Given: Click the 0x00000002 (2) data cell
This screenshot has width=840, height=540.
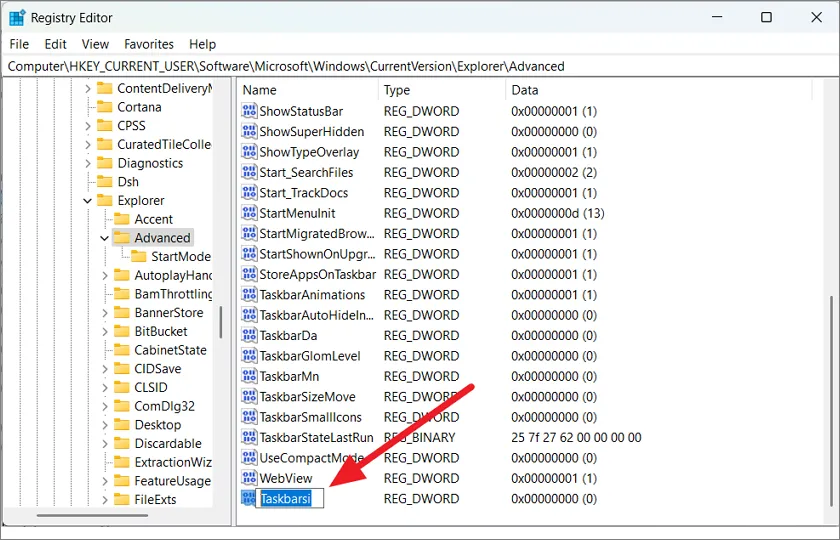Looking at the screenshot, I should 554,172.
